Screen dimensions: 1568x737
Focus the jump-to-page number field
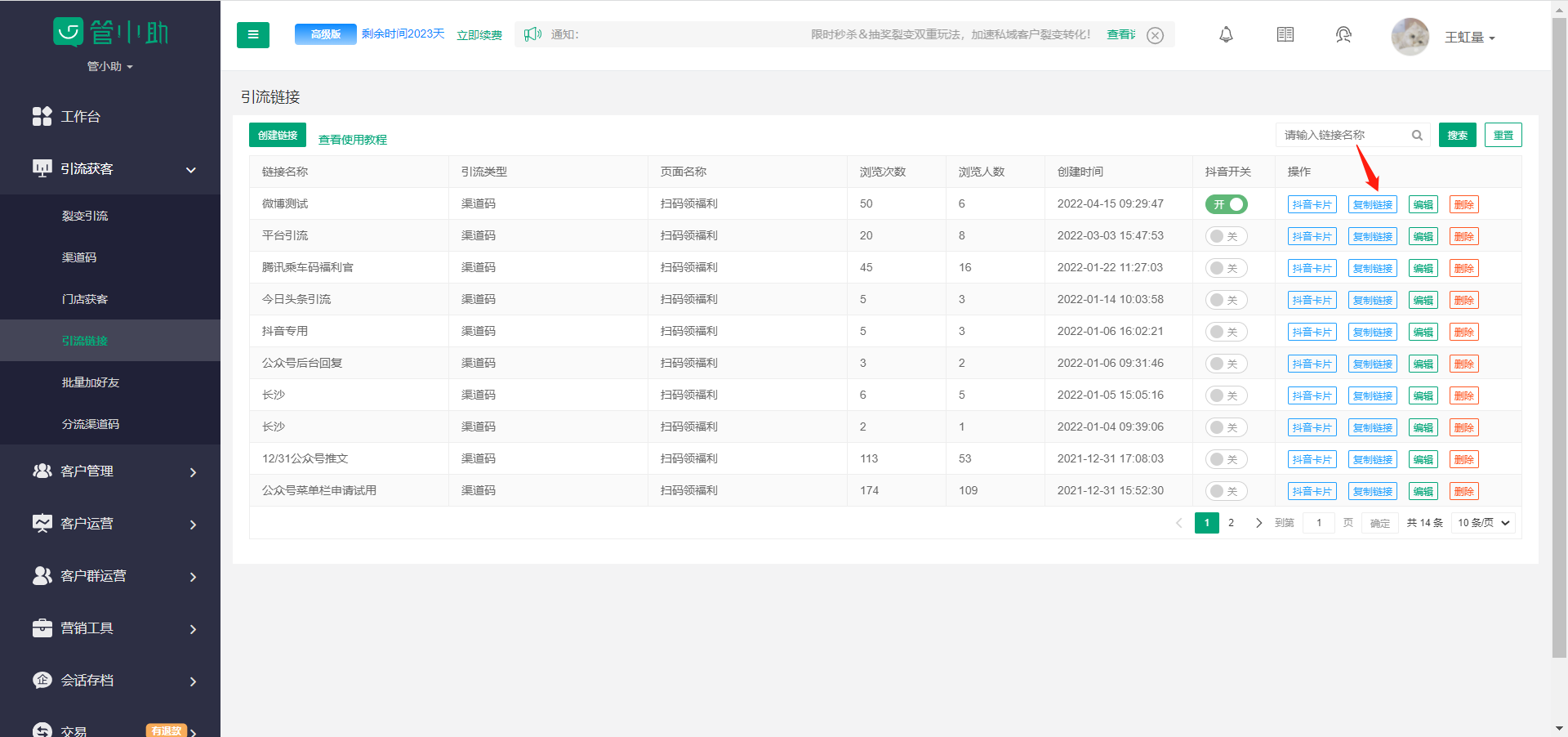1319,523
